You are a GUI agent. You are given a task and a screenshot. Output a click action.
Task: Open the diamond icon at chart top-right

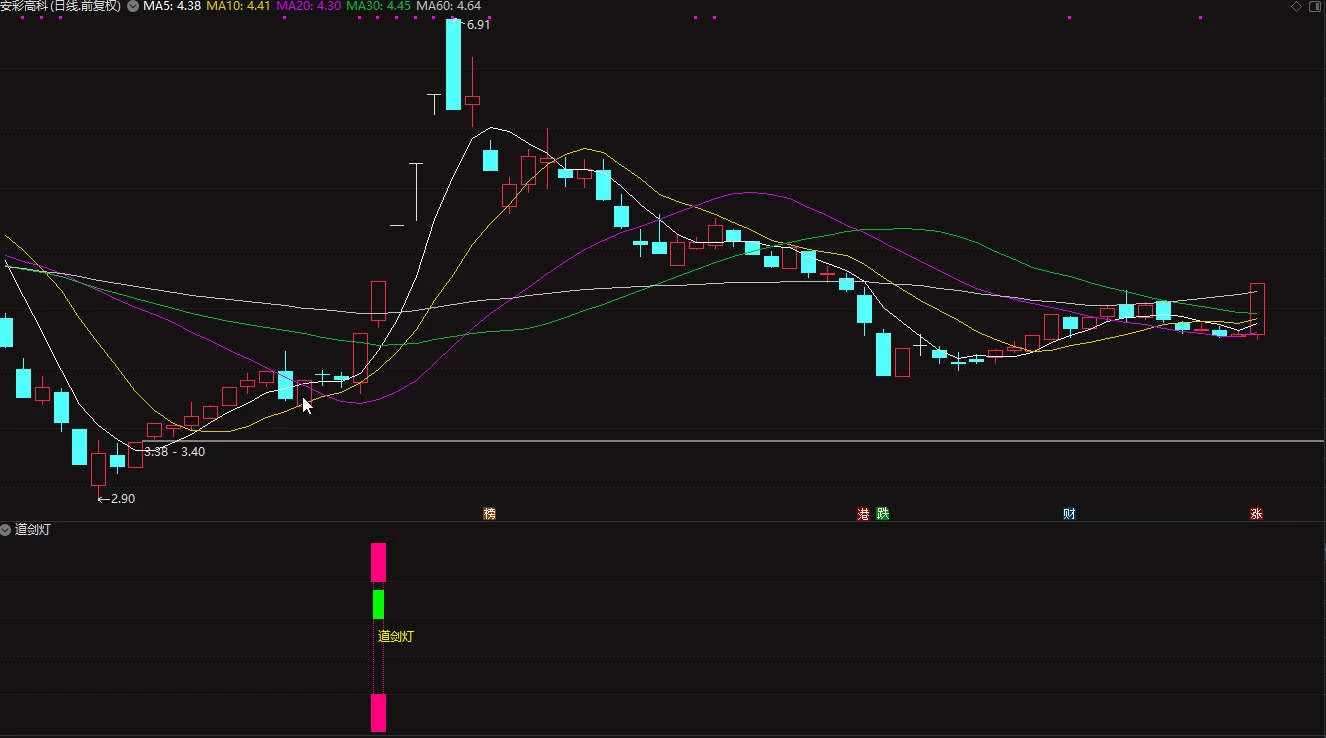(x=1296, y=6)
